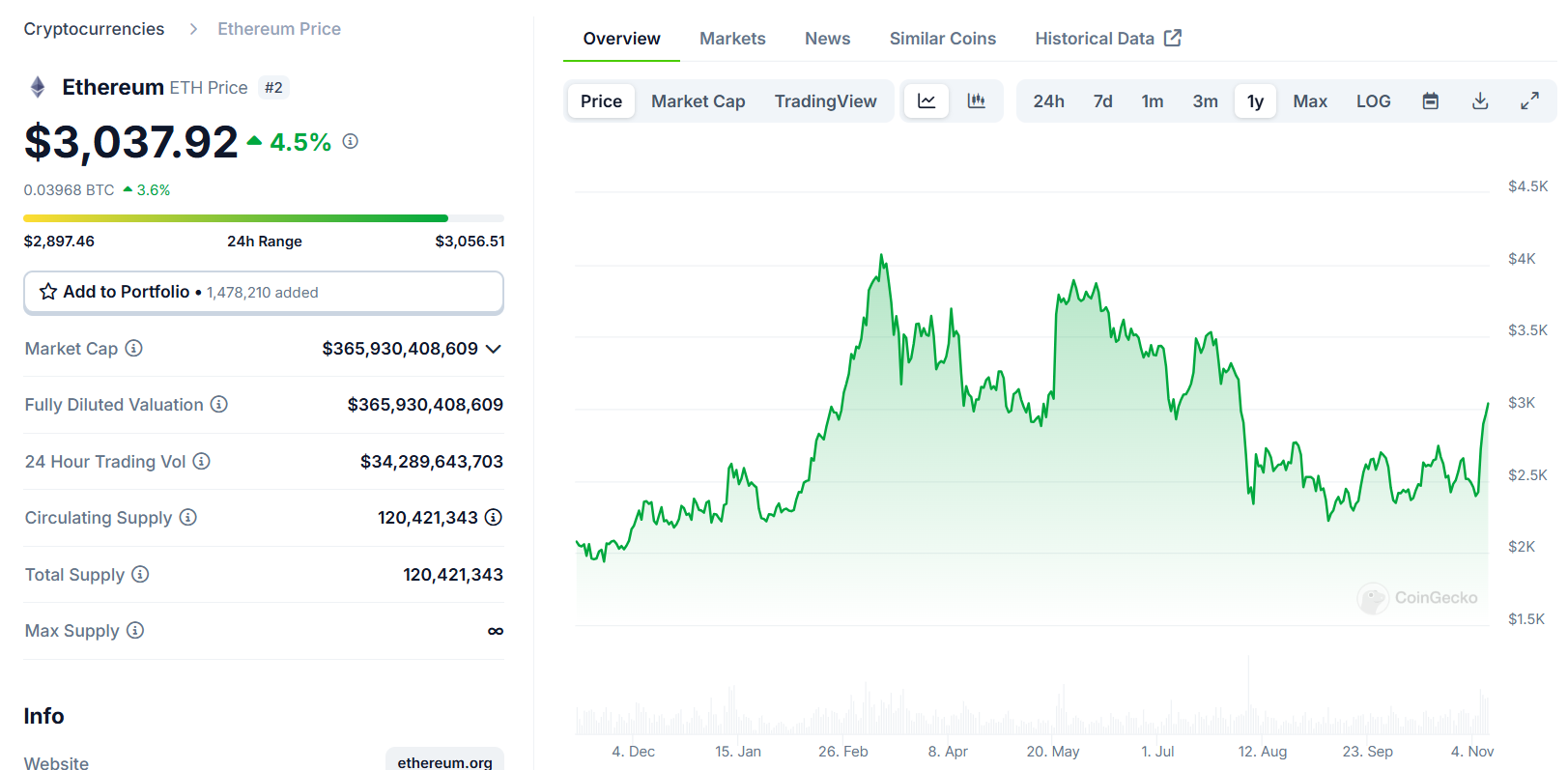The width and height of the screenshot is (1568, 770).
Task: Open the News tab
Action: pyautogui.click(x=828, y=39)
